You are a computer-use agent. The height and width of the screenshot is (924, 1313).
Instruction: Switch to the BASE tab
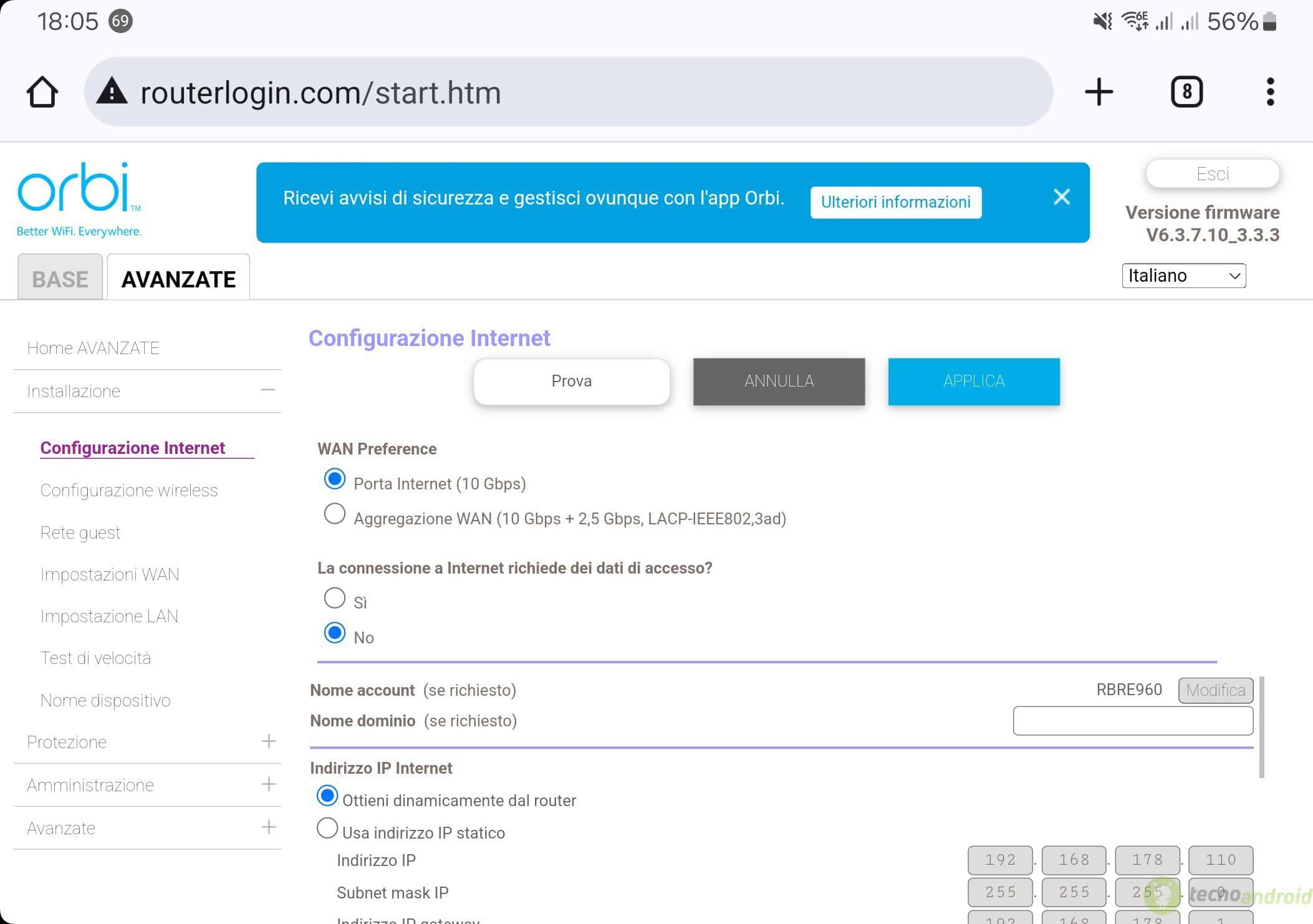[x=60, y=278]
